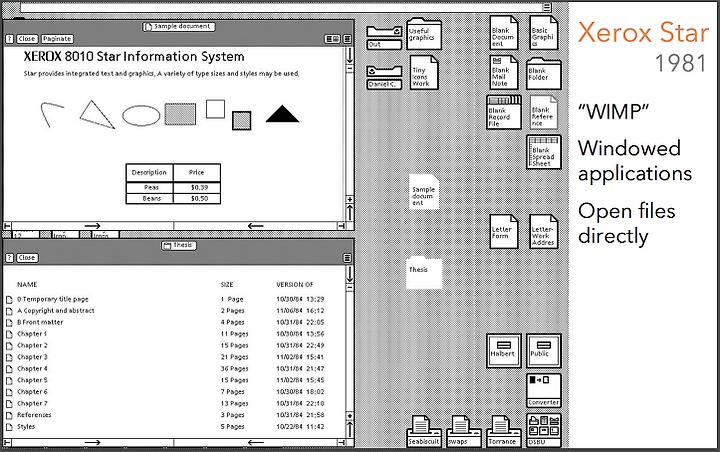Open the Thesis window menu icon
The height and width of the screenshot is (452, 720).
(x=347, y=258)
